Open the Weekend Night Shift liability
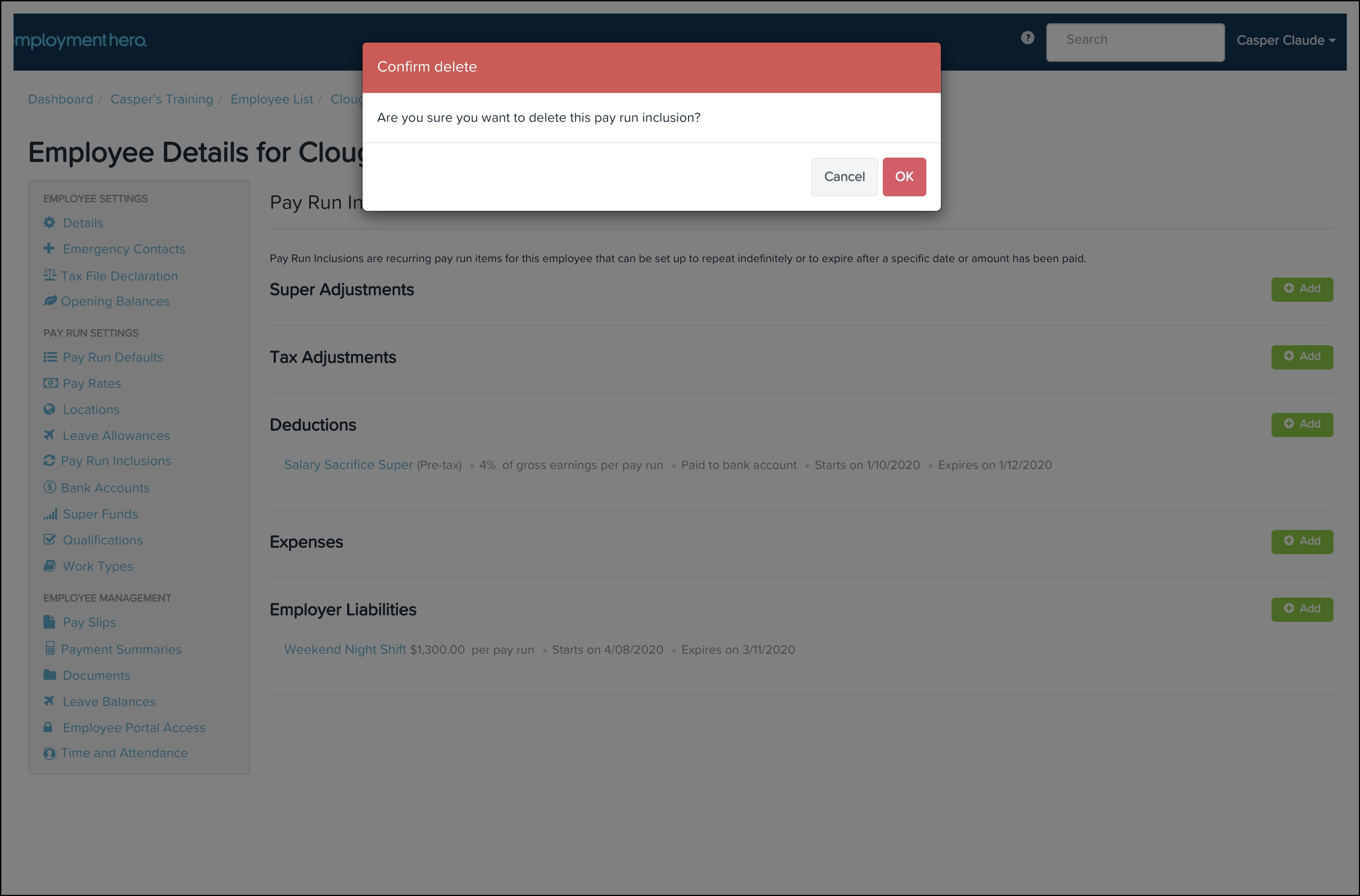The height and width of the screenshot is (896, 1360). (x=345, y=649)
